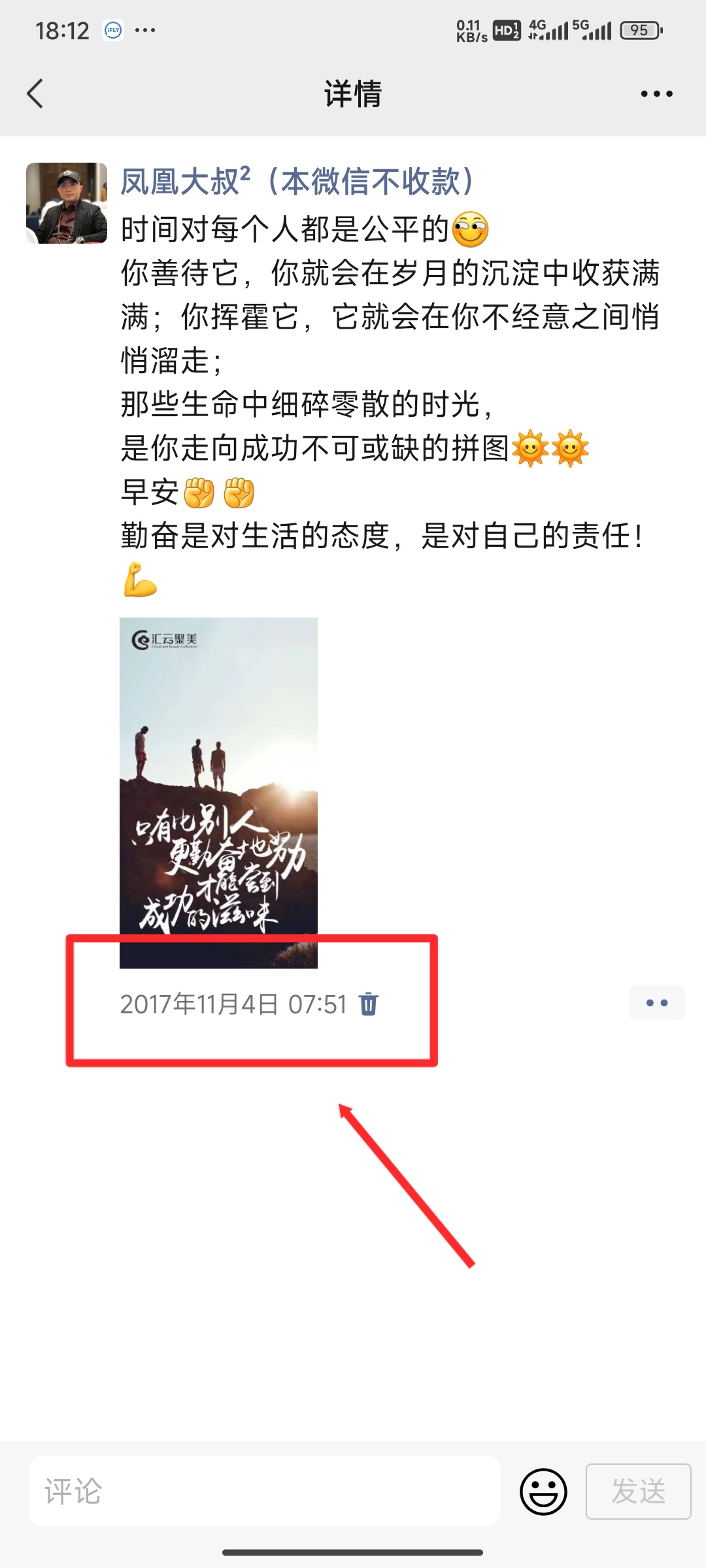Viewport: 706px width, 1568px height.
Task: Tap the bottom home gesture bar
Action: point(353,1552)
